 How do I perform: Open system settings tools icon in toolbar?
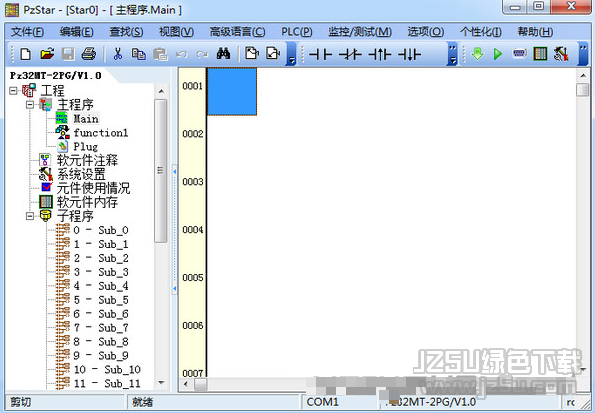click(561, 54)
